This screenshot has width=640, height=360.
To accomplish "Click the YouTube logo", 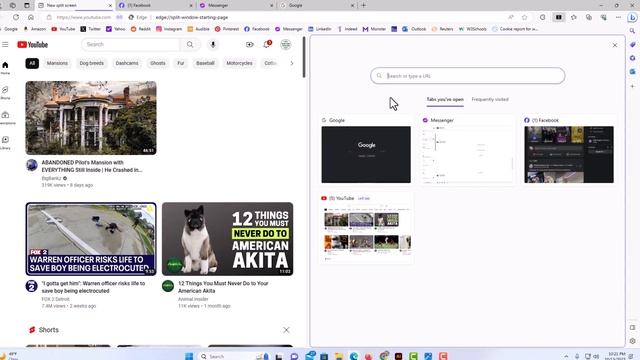I will [33, 44].
